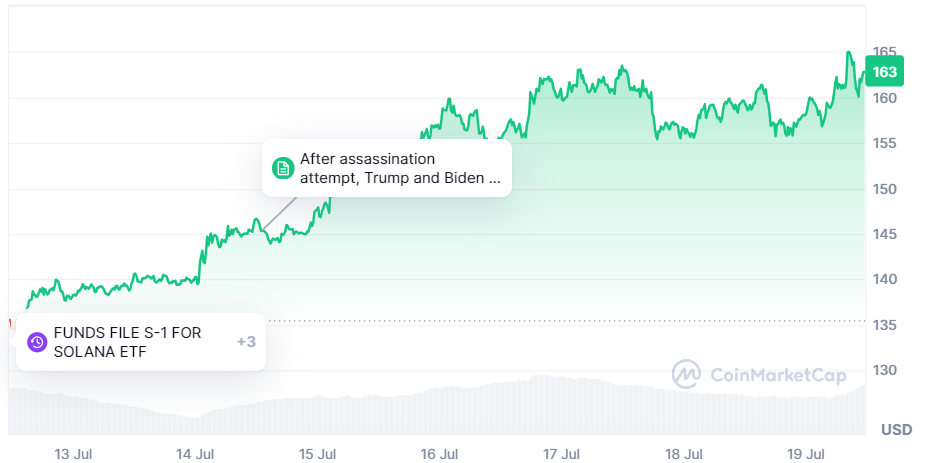Select the 16 Jul date label

pyautogui.click(x=440, y=454)
